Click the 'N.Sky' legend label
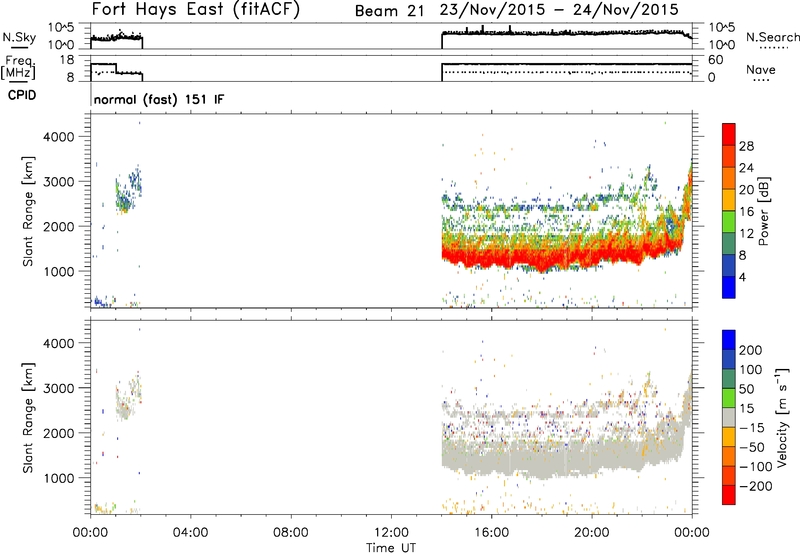 [x=19, y=37]
